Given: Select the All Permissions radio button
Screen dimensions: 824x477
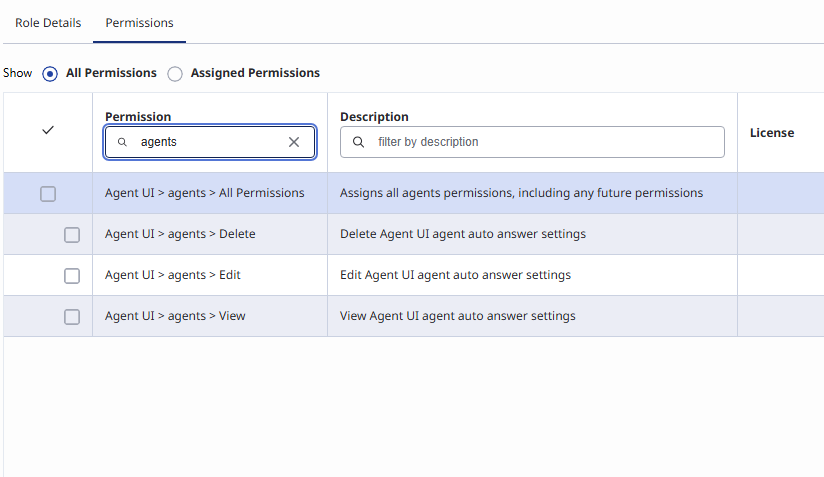Looking at the screenshot, I should point(50,73).
